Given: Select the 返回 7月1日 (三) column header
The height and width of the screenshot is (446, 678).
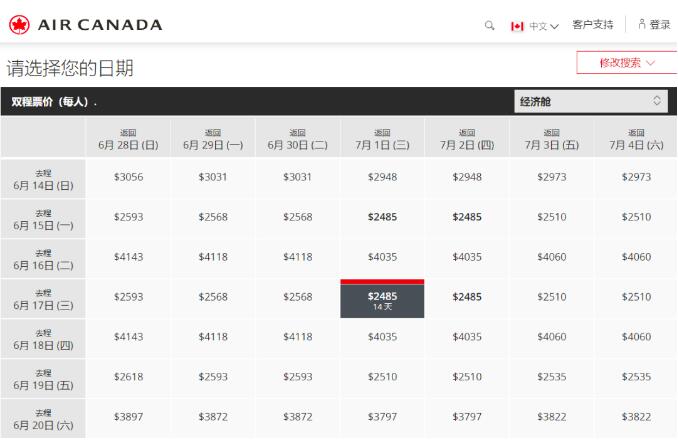Looking at the screenshot, I should [x=382, y=138].
